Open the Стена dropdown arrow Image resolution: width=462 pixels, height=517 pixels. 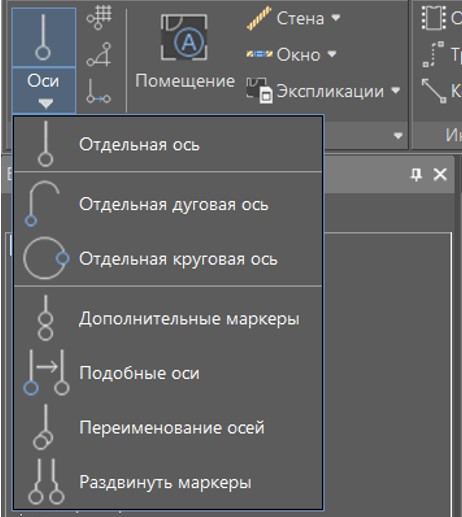click(336, 17)
